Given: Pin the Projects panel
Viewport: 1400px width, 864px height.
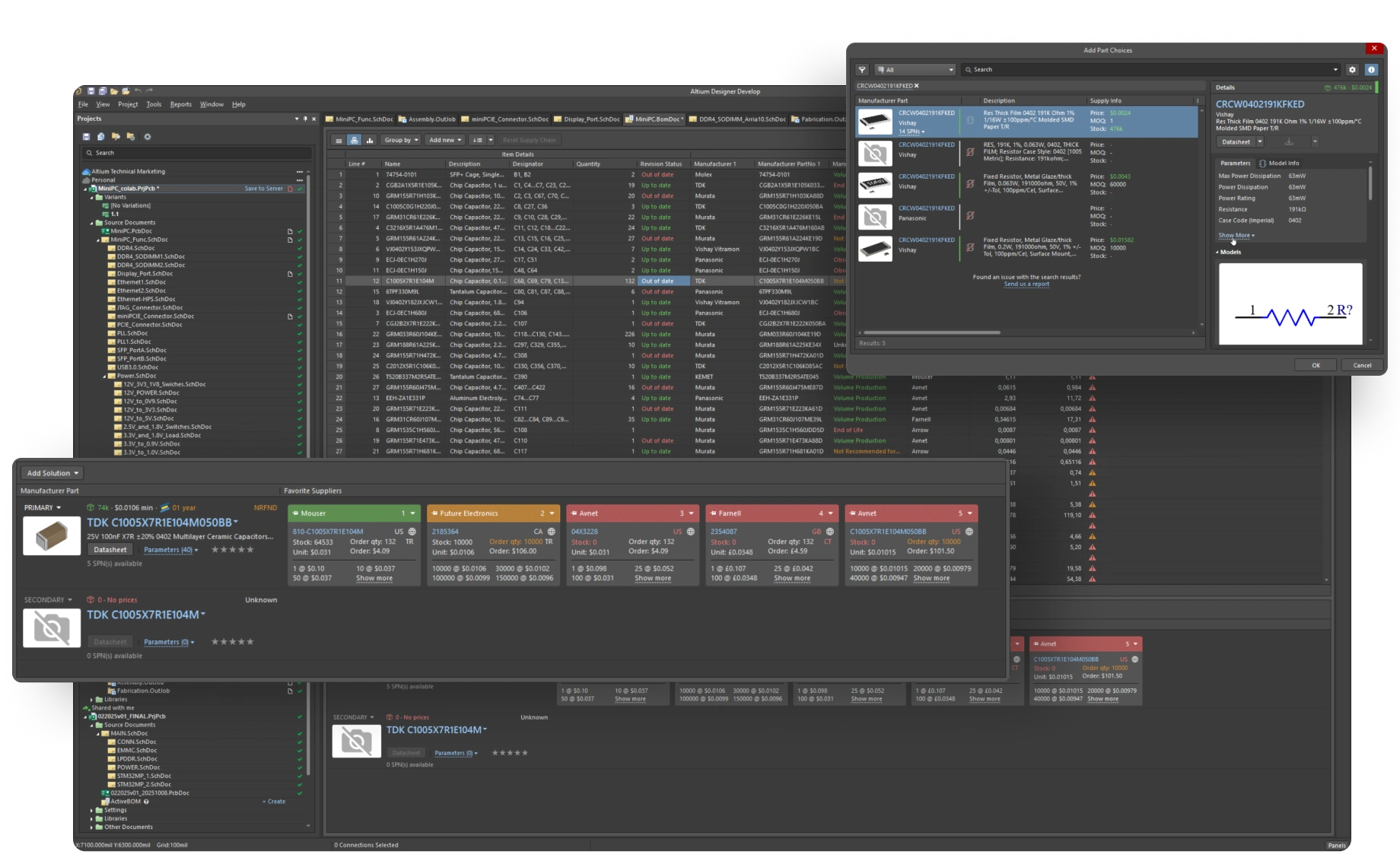Looking at the screenshot, I should click(305, 119).
